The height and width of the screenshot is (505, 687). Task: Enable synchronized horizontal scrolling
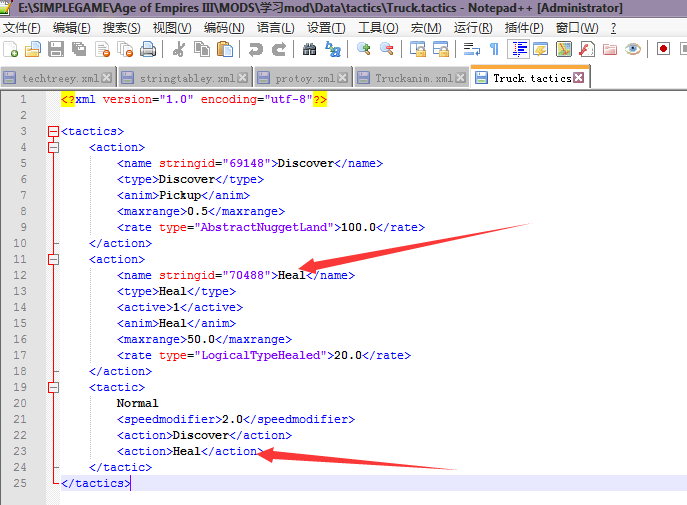440,49
